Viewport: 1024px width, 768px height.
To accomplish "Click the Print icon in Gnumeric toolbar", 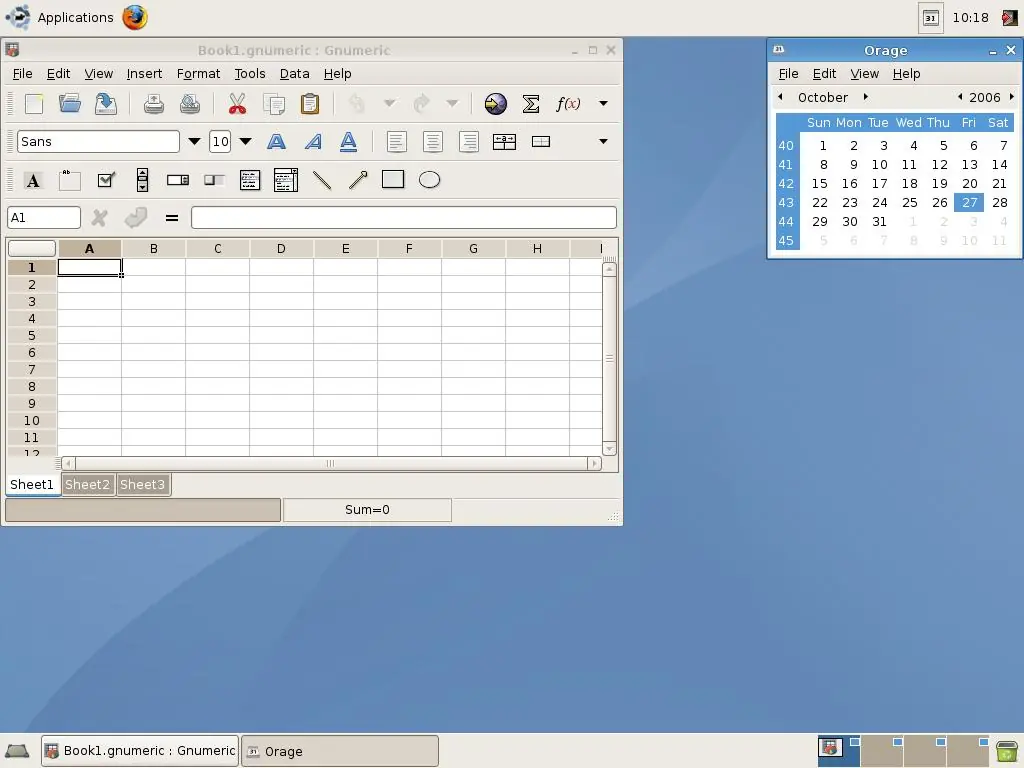I will [154, 104].
